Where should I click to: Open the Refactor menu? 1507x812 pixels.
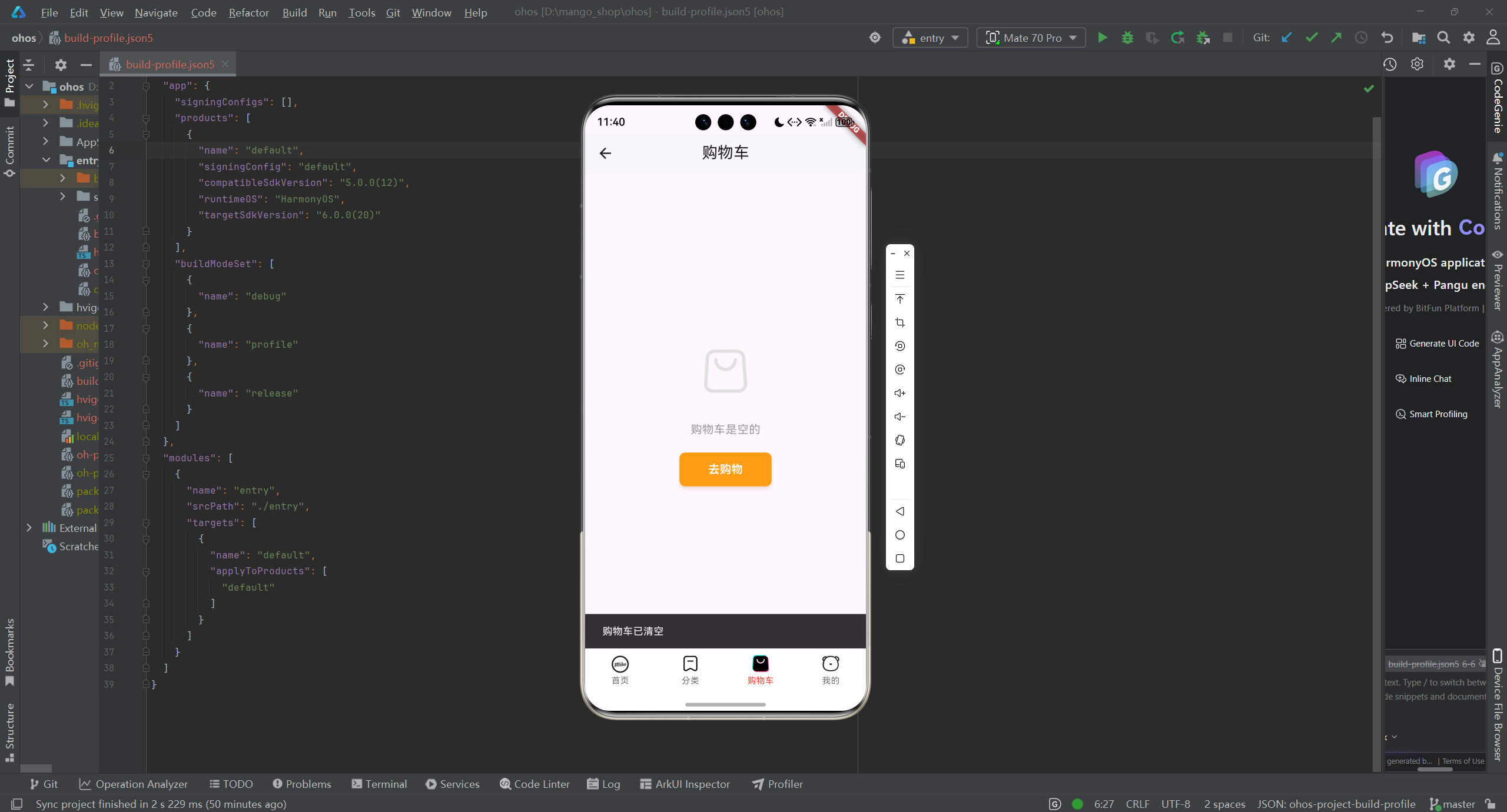coord(248,12)
